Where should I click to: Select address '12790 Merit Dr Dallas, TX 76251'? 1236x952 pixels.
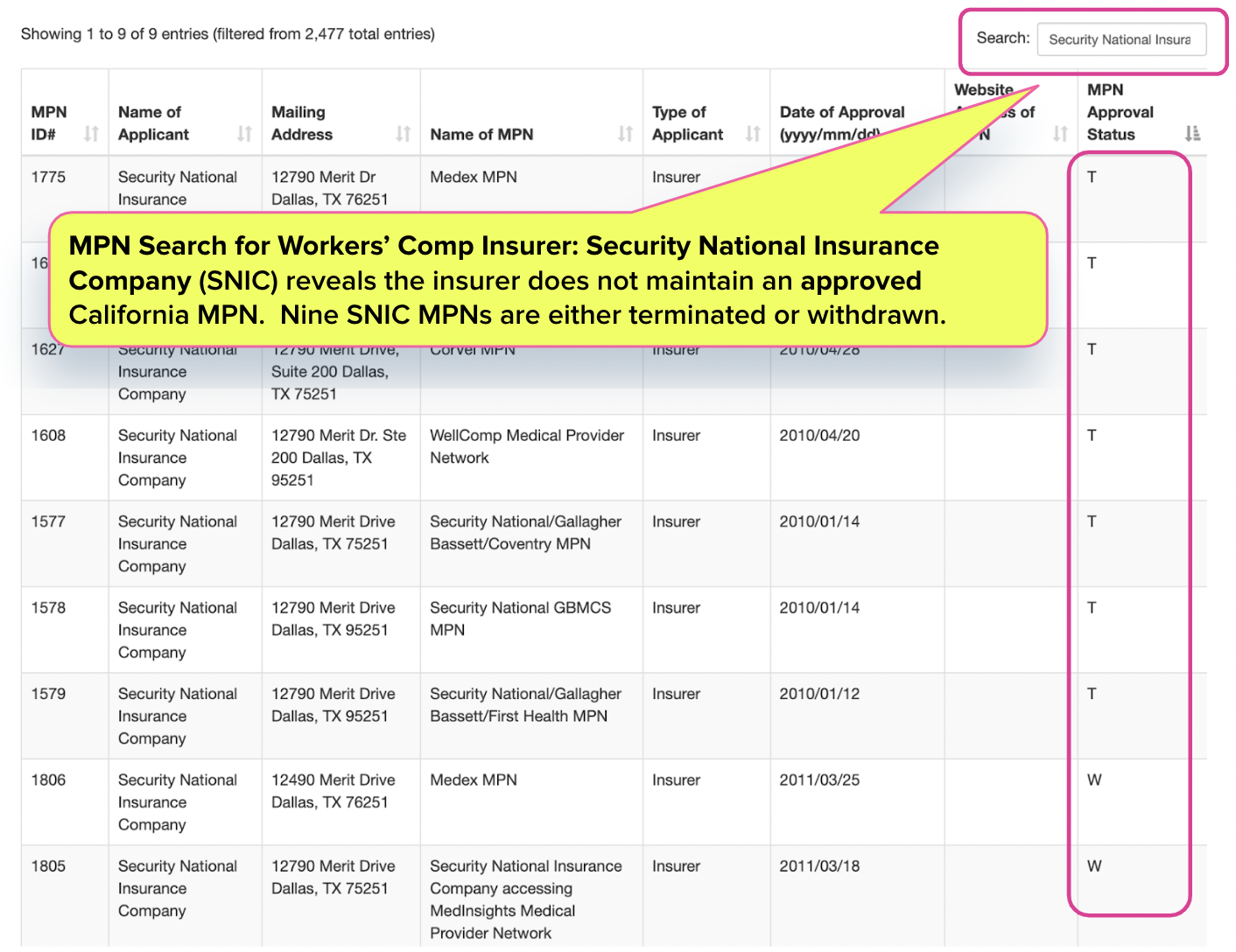(x=329, y=188)
